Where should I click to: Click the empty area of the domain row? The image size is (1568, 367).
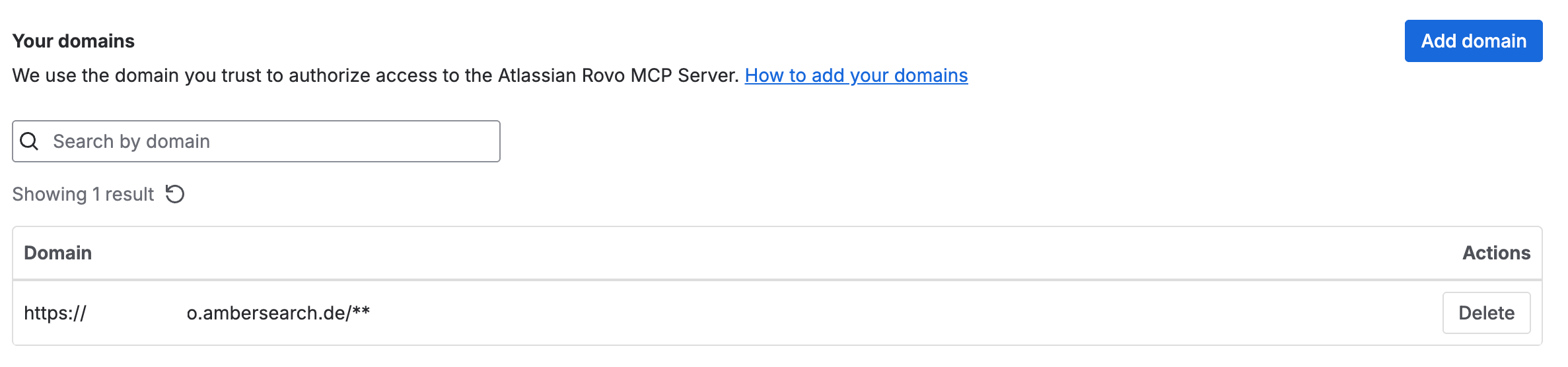pos(905,313)
